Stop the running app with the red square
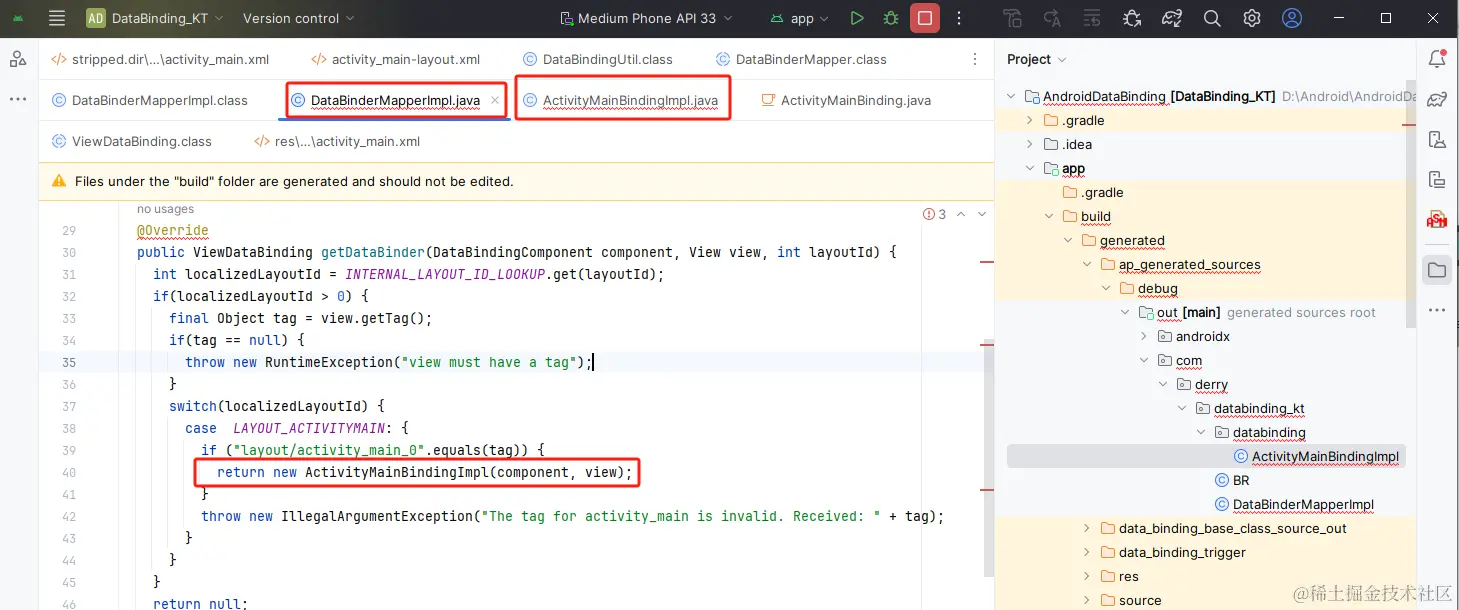 [925, 18]
